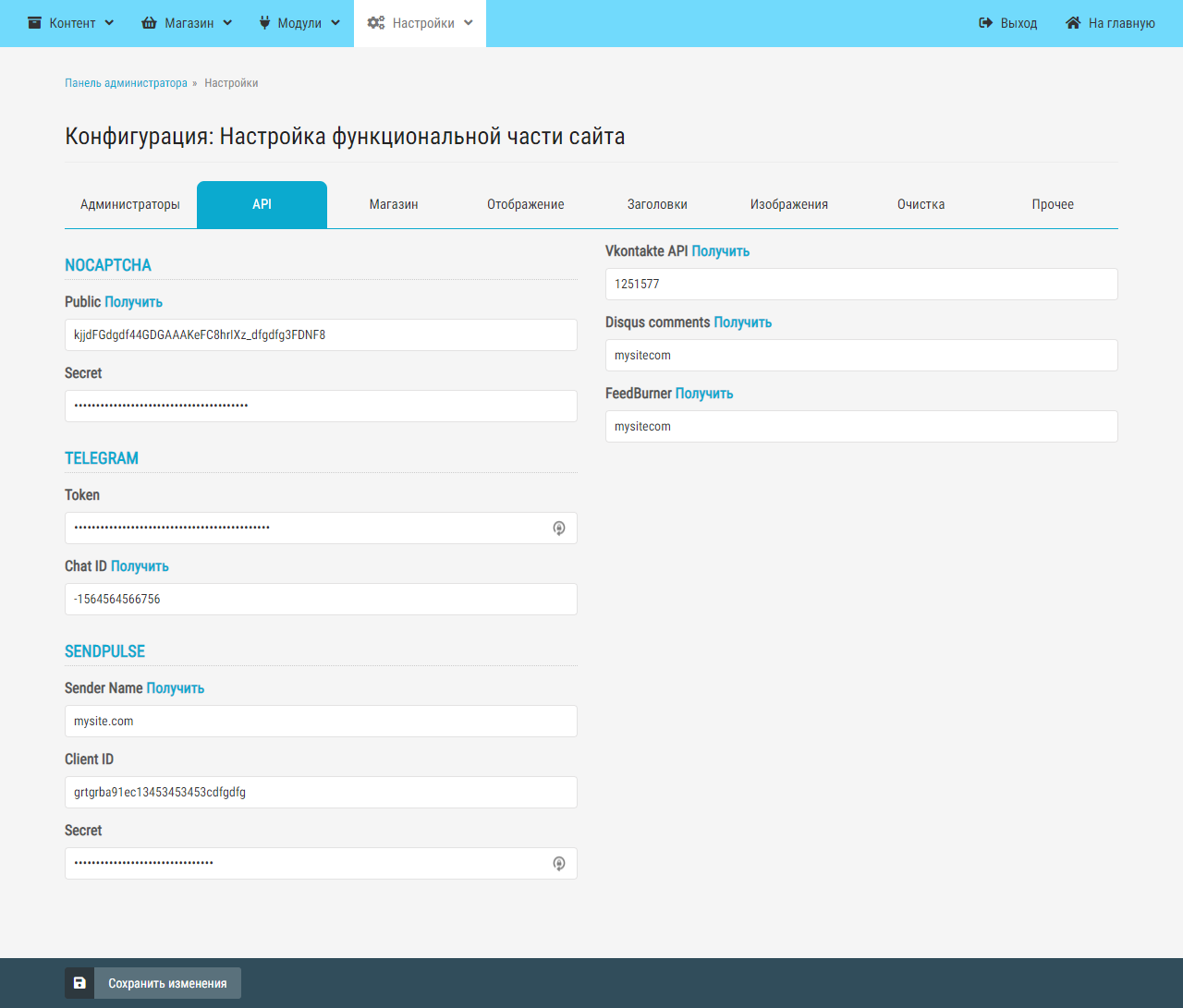Viewport: 1183px width, 1008px height.
Task: Open the Очистка tab
Action: click(921, 204)
